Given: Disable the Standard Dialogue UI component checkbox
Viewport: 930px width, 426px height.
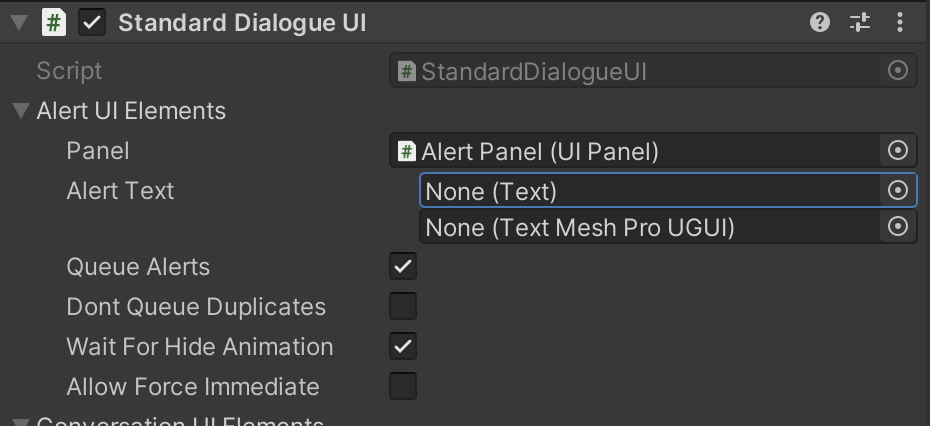Looking at the screenshot, I should [93, 23].
